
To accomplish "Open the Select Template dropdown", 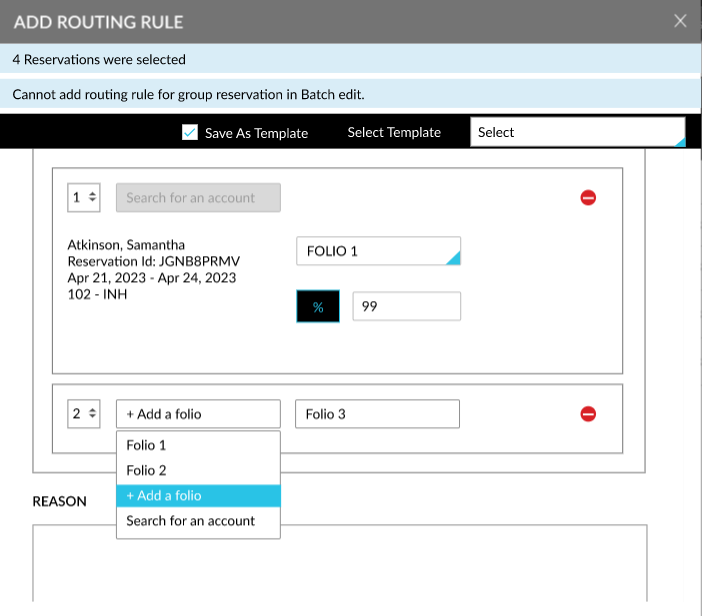I will (578, 132).
